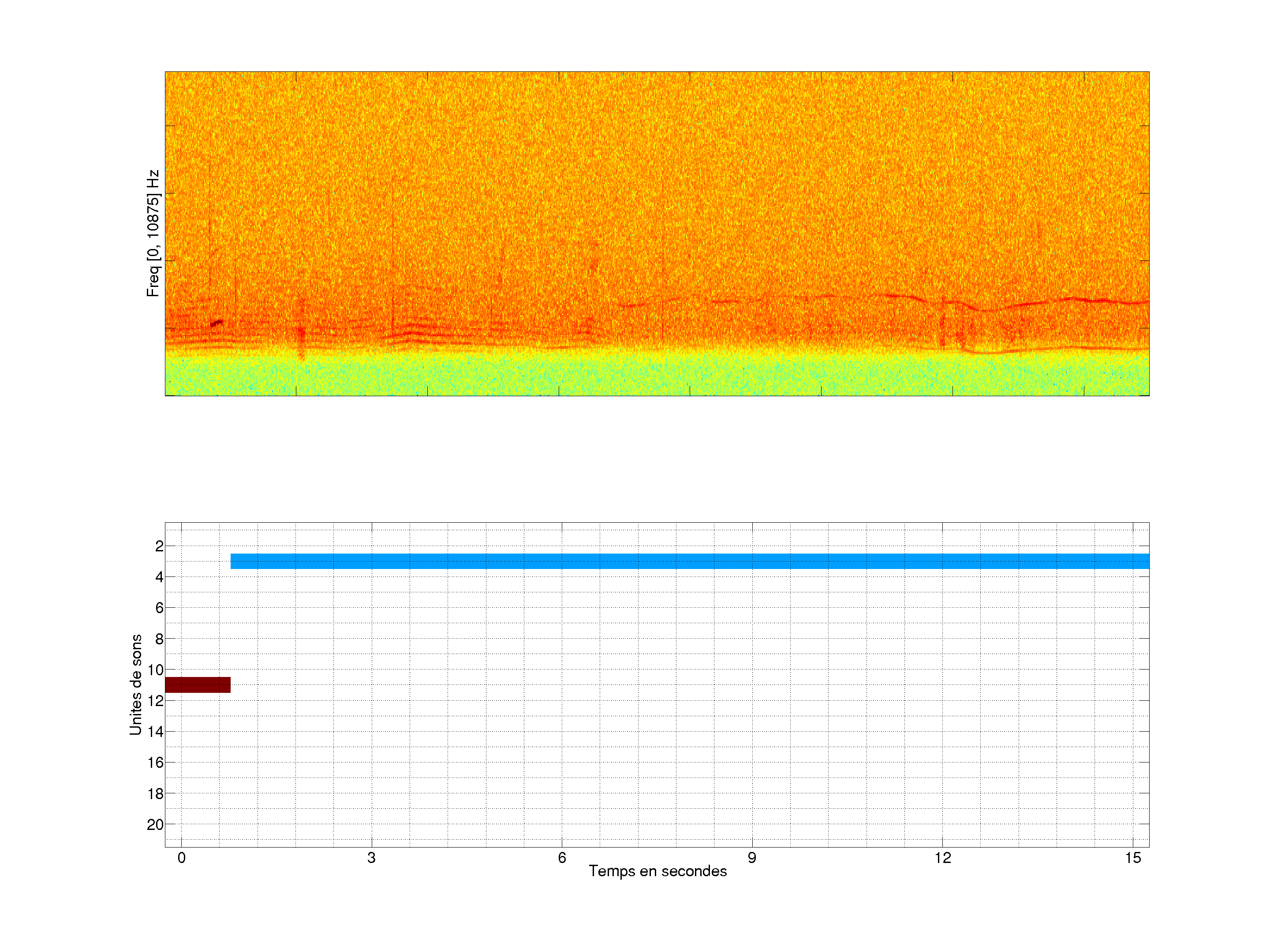The image size is (1270, 952).
Task: Click the dark red bar at unit 11
Action: pyautogui.click(x=198, y=684)
